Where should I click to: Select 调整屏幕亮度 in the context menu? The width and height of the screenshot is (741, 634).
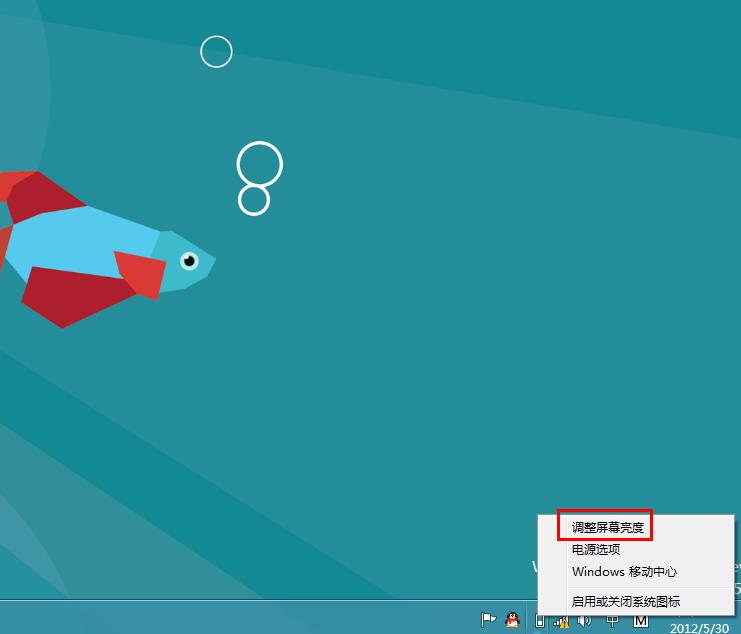(608, 526)
